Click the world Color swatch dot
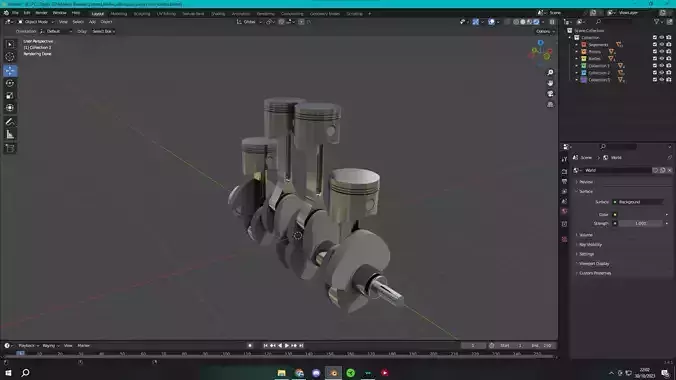Viewport: 676px width, 380px height. click(615, 214)
